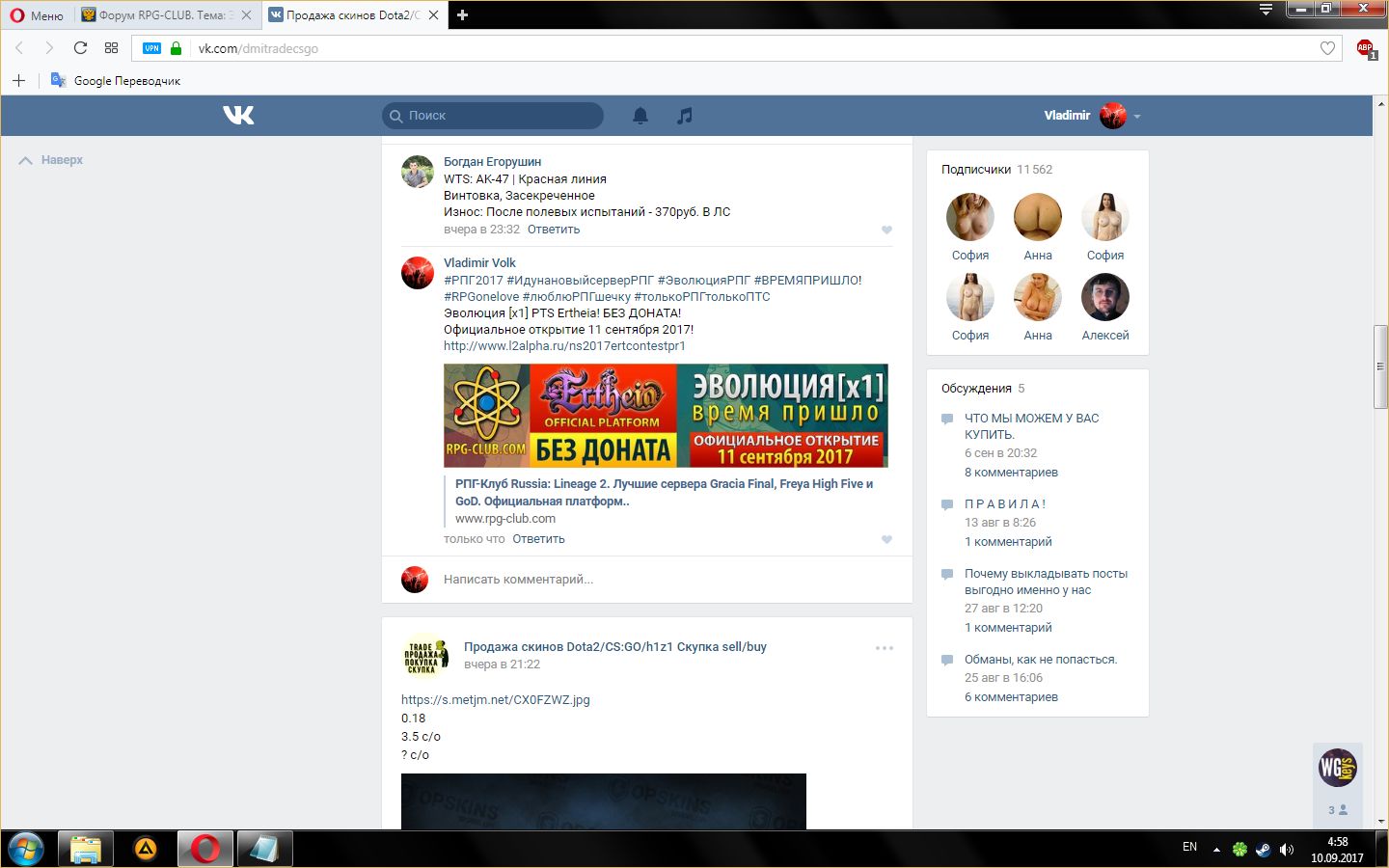Toggle the VPN badge in address bar

tap(151, 48)
